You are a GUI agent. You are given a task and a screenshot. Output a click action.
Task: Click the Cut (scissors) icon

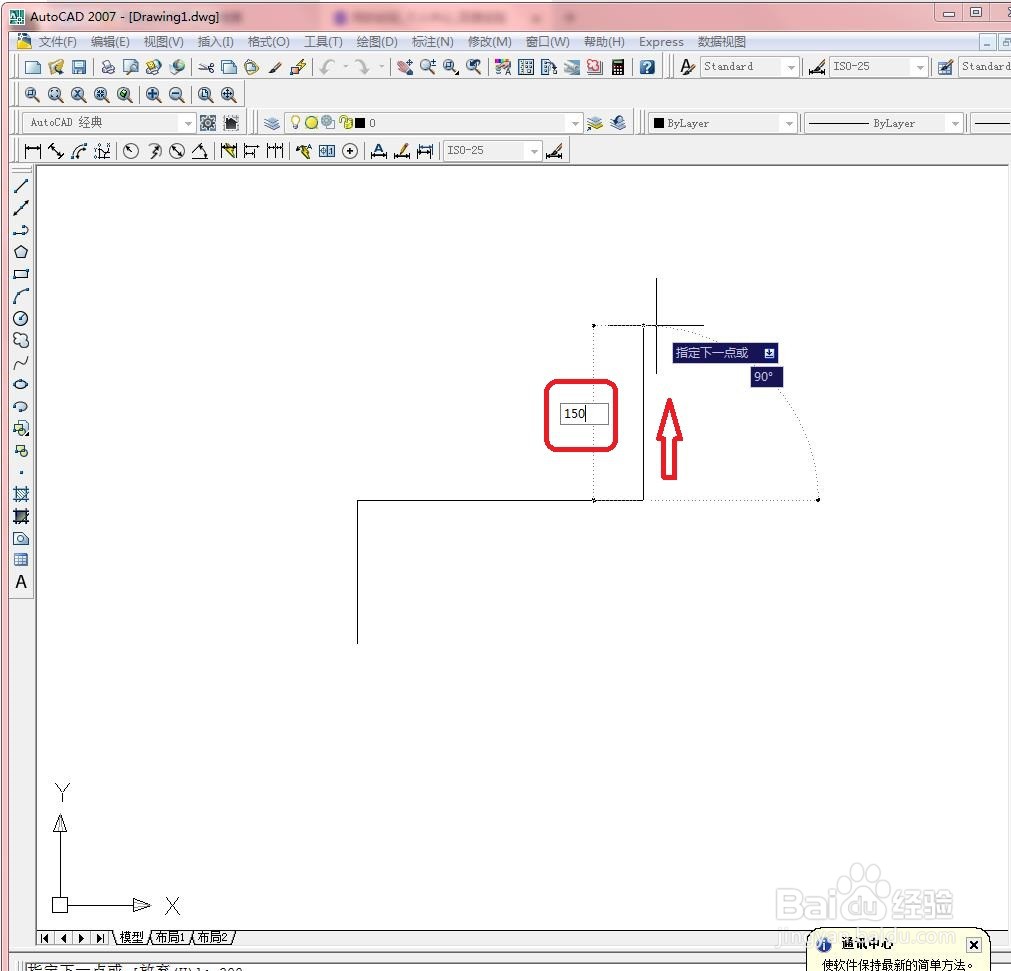(x=206, y=67)
